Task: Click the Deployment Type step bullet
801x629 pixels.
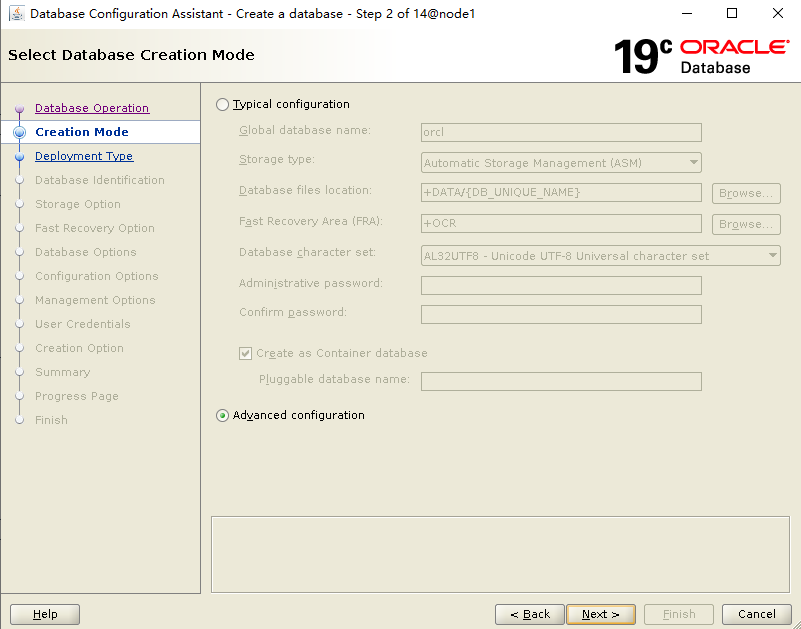Action: [x=19, y=157]
